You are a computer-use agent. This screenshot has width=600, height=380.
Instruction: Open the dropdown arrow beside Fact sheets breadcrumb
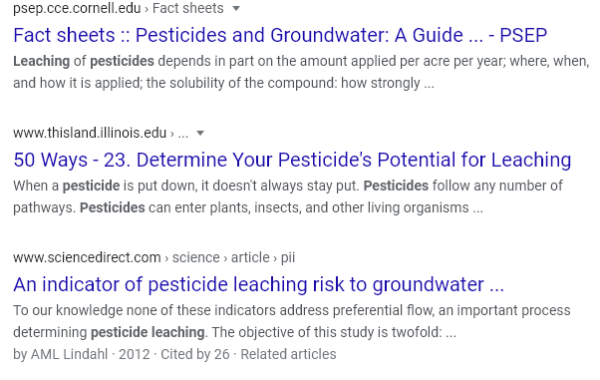tap(236, 8)
